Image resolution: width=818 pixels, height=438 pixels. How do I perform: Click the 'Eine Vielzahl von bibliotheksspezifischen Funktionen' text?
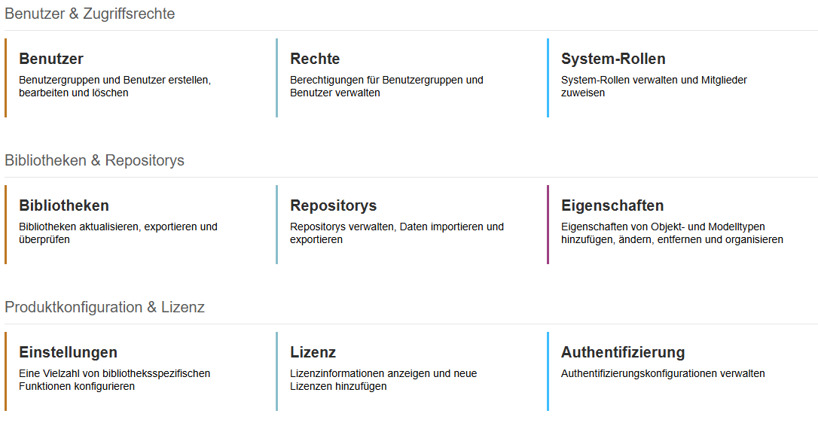coord(114,380)
